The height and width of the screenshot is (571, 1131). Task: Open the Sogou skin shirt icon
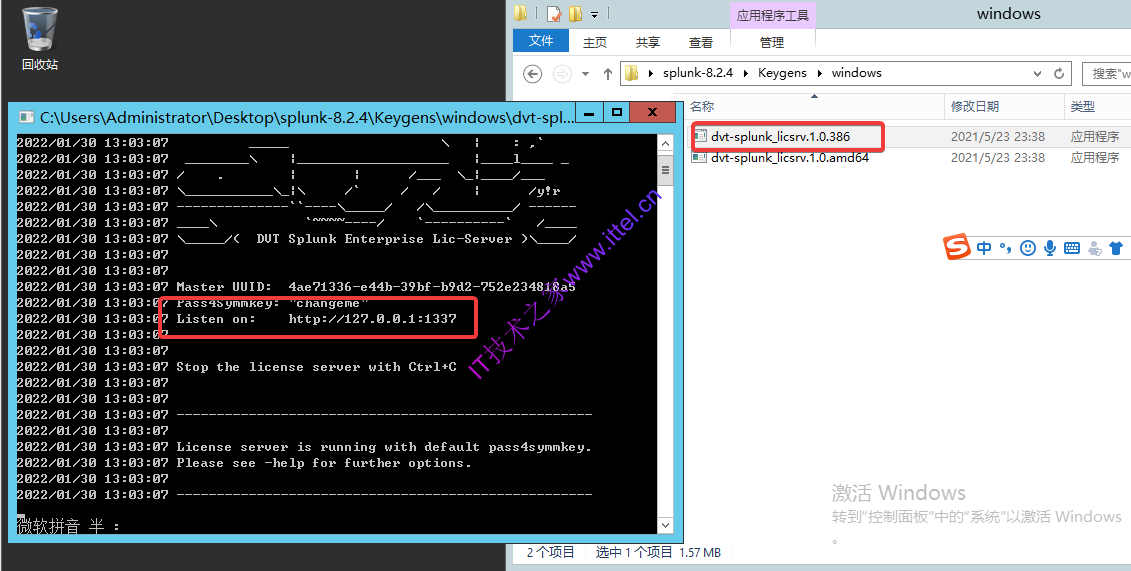(x=1116, y=248)
